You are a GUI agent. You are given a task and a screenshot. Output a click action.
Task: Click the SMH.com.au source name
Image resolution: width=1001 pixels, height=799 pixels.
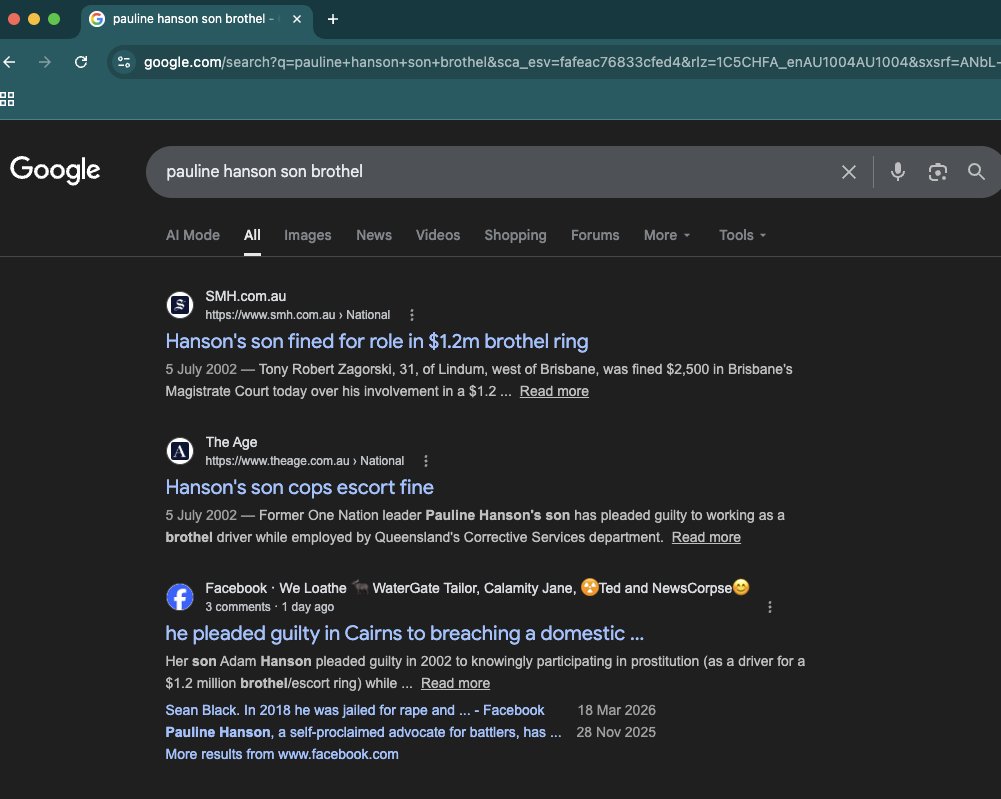click(x=246, y=296)
